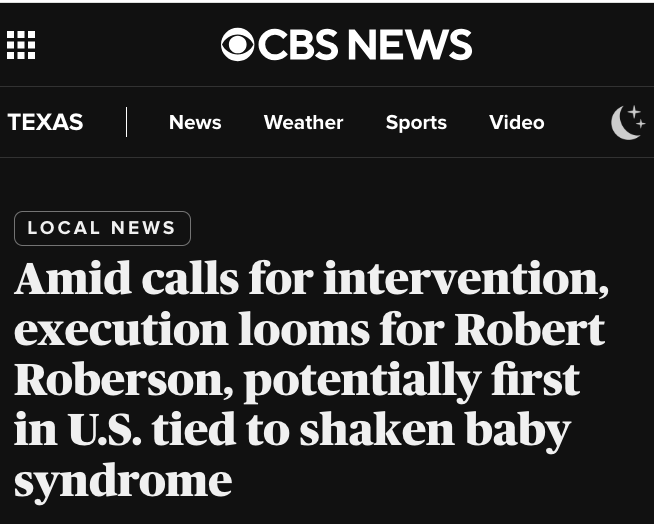Click the CBS NEWS wordmark
This screenshot has height=524, width=654.
point(365,45)
